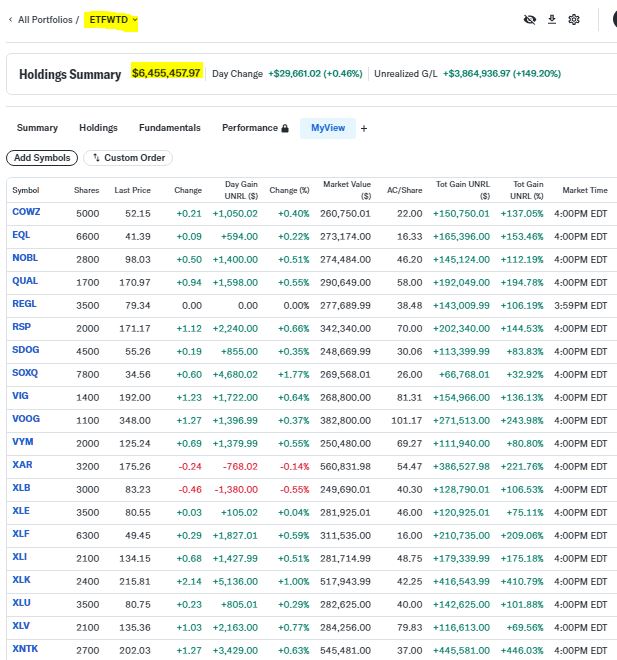Click the plus icon to add view
617x660 pixels.
click(364, 128)
